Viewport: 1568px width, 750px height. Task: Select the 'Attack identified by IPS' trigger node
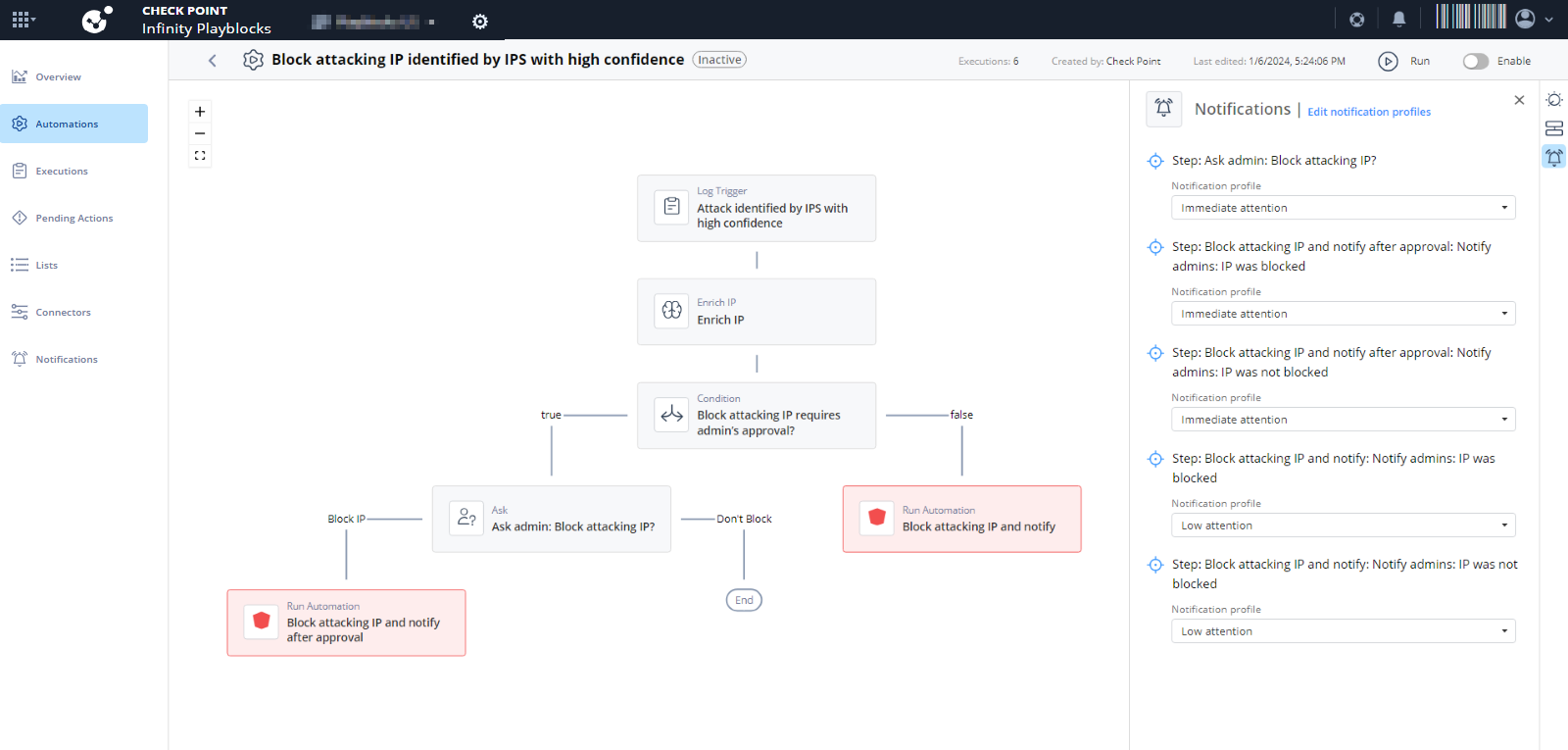[x=757, y=208]
